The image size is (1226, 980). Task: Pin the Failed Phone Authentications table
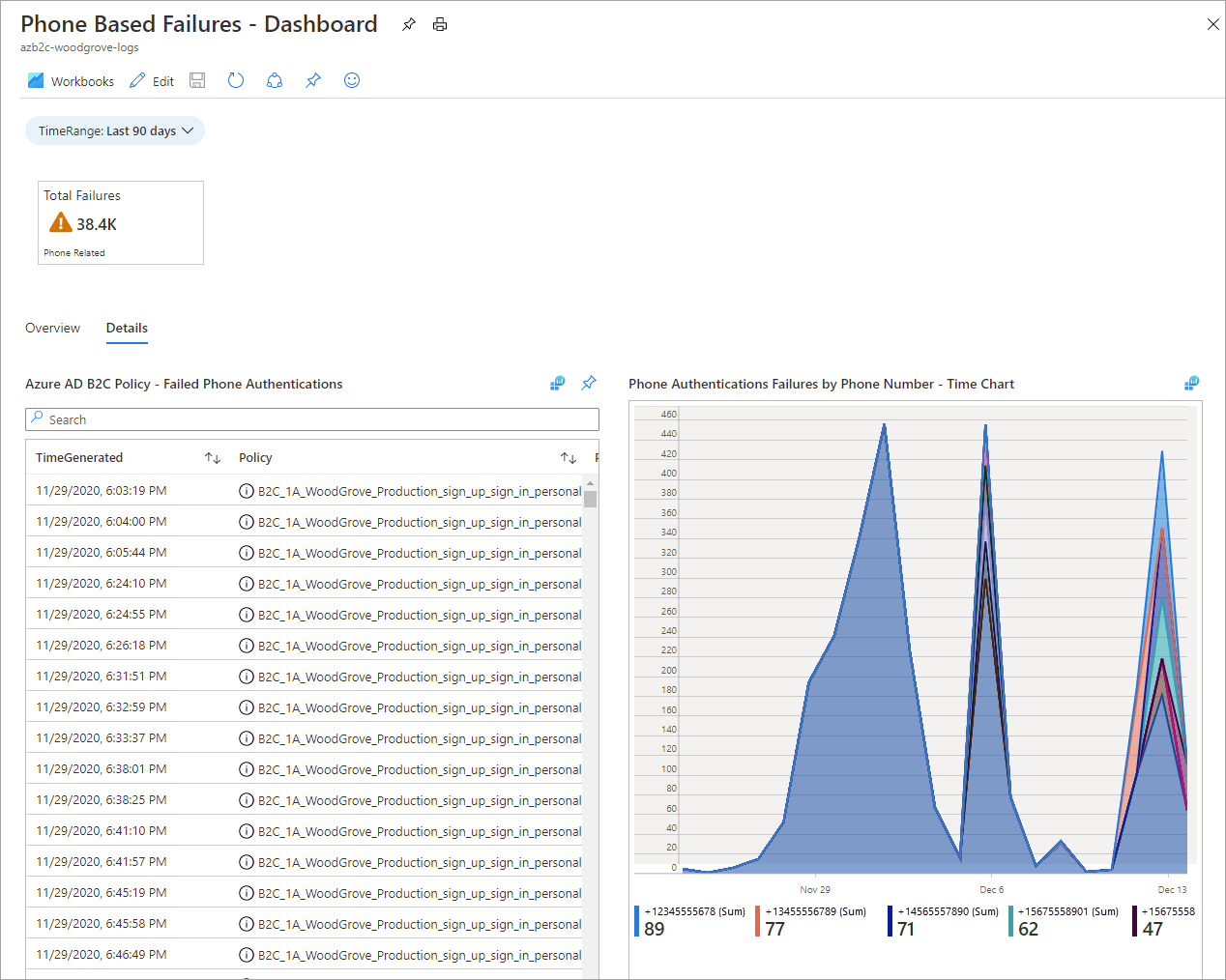tap(589, 384)
